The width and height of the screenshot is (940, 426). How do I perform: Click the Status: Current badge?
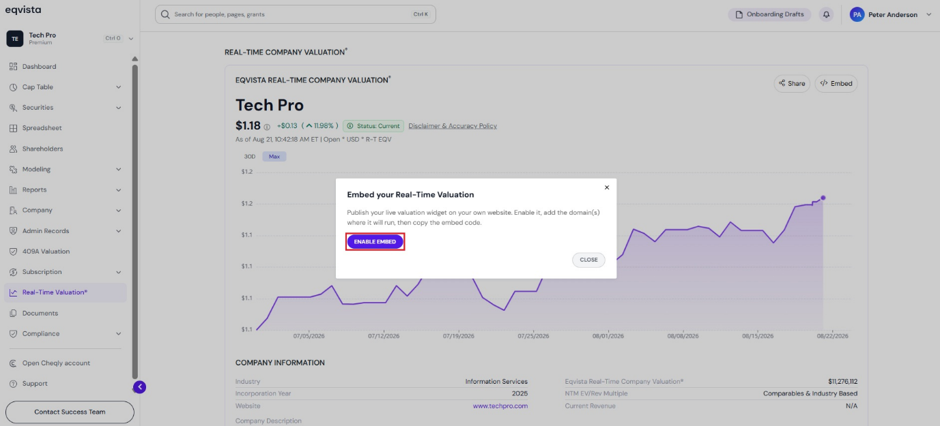tap(373, 126)
